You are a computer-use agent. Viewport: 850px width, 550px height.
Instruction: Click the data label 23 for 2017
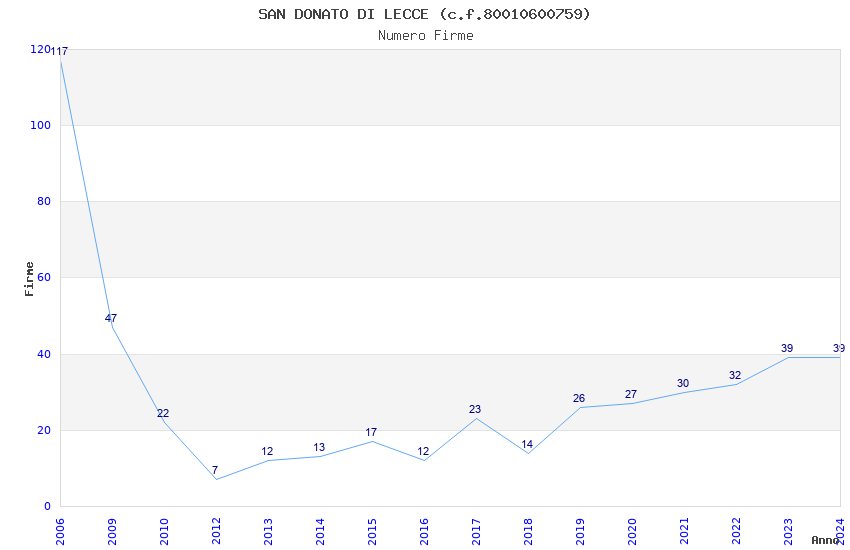pos(475,410)
